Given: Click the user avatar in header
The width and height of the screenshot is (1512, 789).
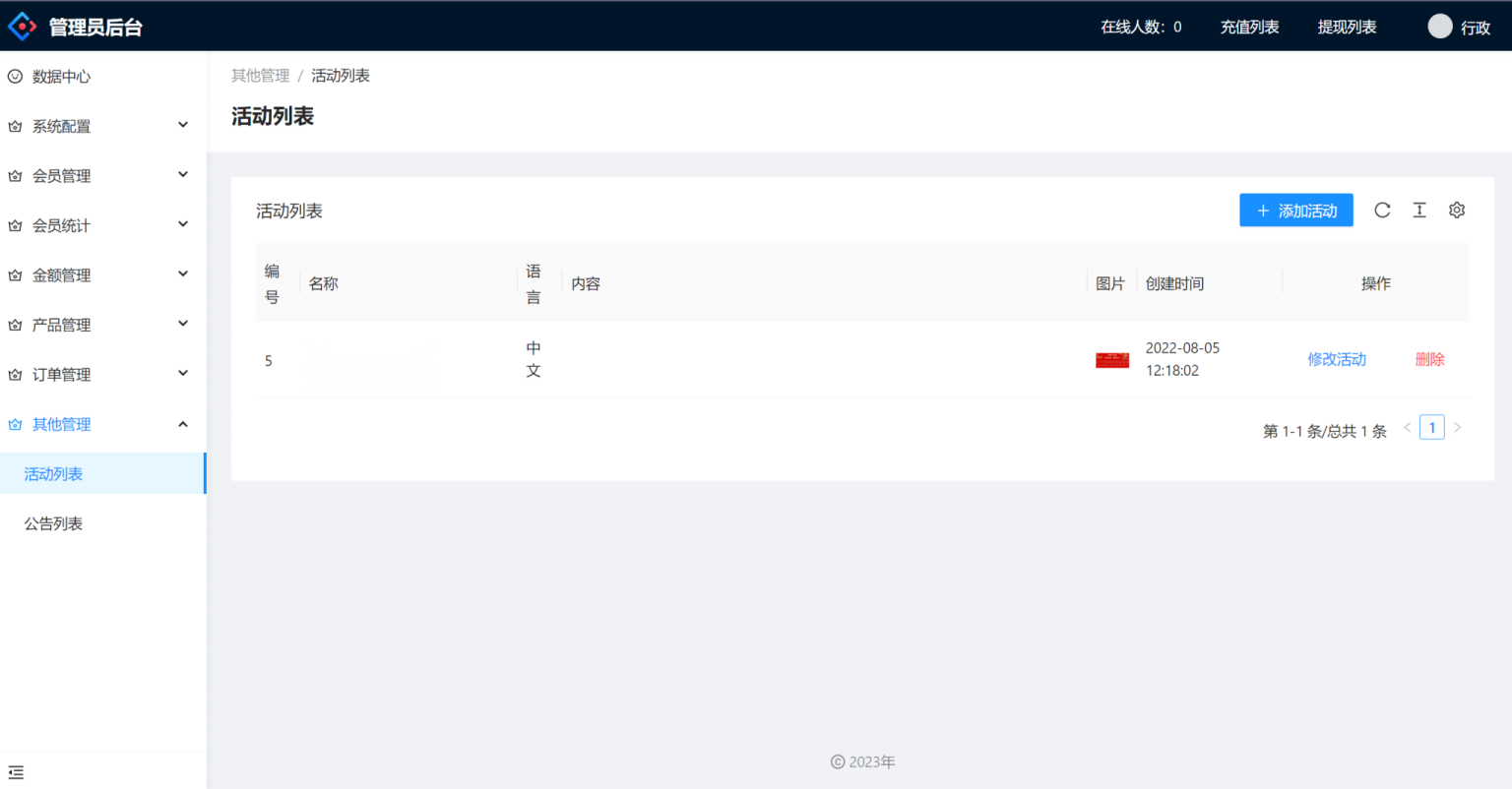Looking at the screenshot, I should [x=1440, y=27].
